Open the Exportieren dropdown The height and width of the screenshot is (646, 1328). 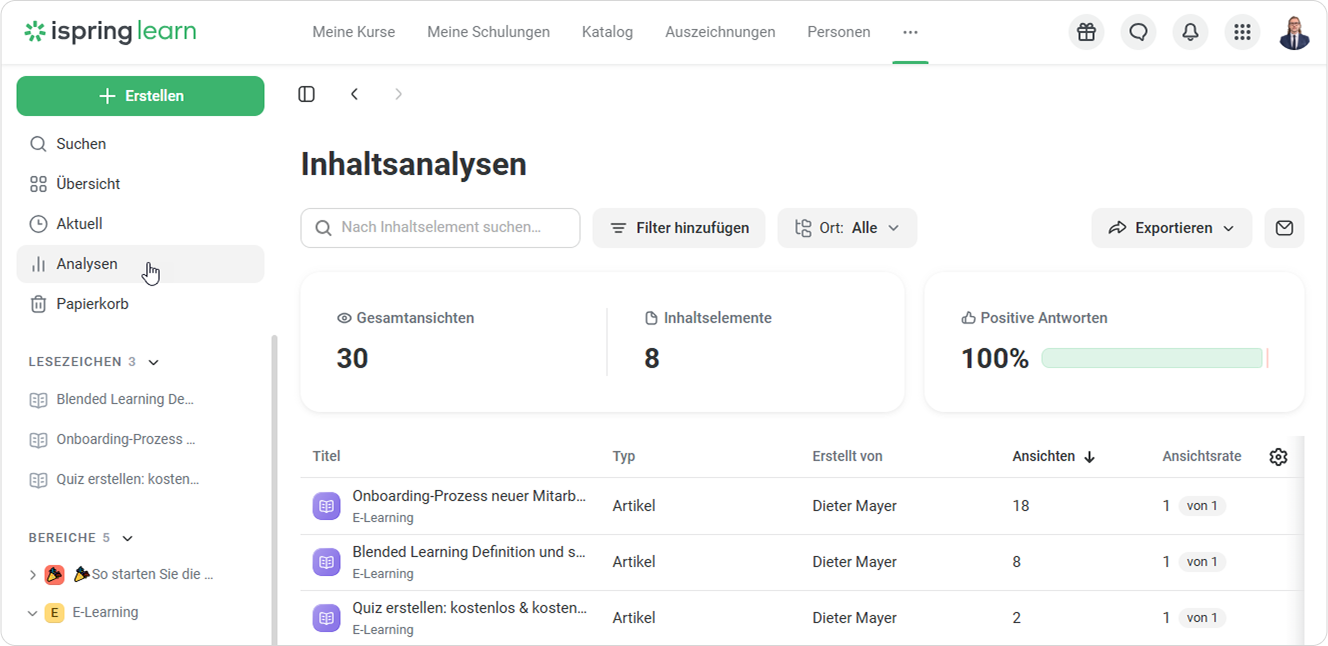coord(1171,228)
